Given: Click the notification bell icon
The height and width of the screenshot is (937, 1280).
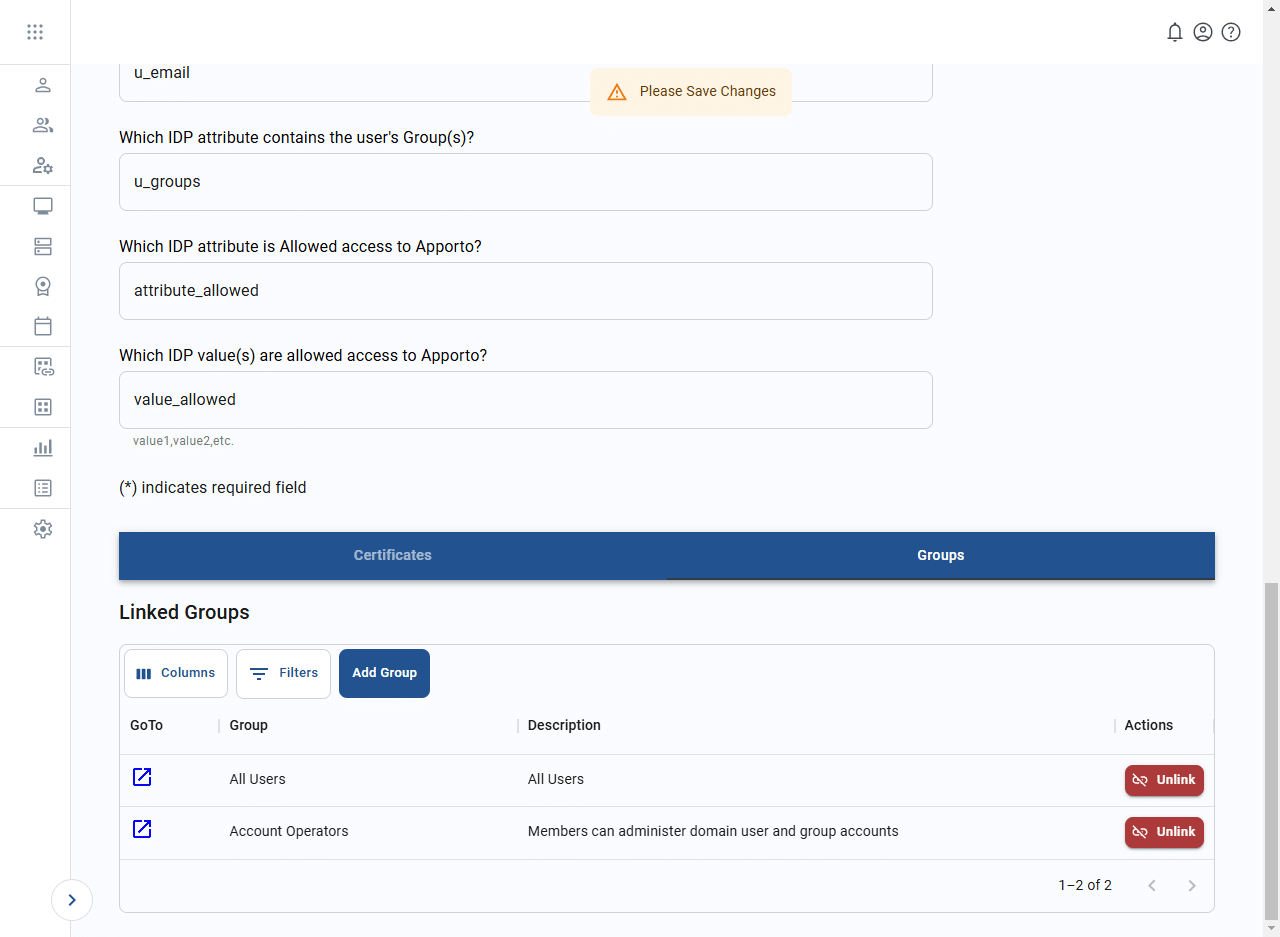Looking at the screenshot, I should 1175,32.
